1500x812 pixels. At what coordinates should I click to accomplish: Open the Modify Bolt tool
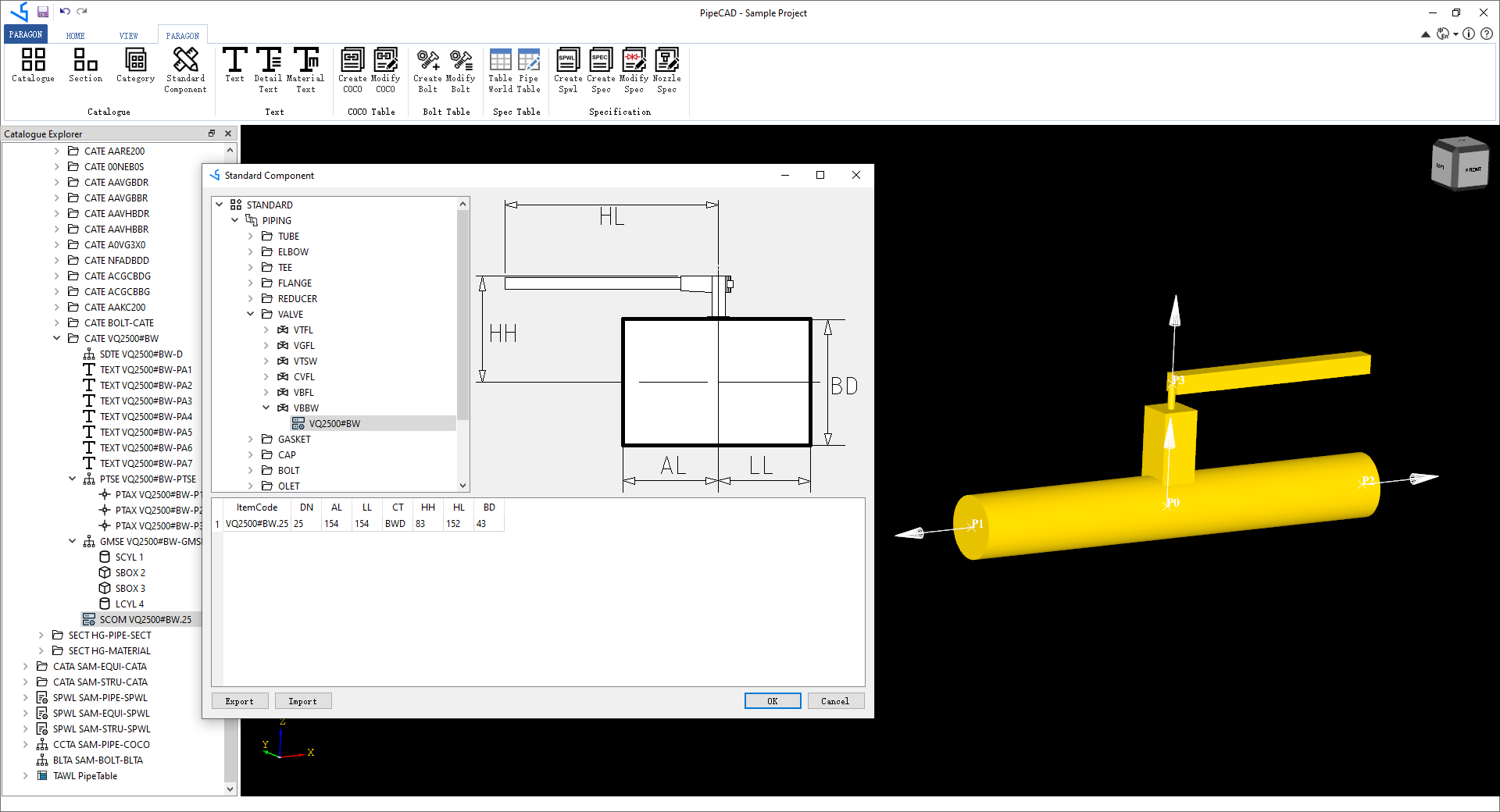(461, 70)
